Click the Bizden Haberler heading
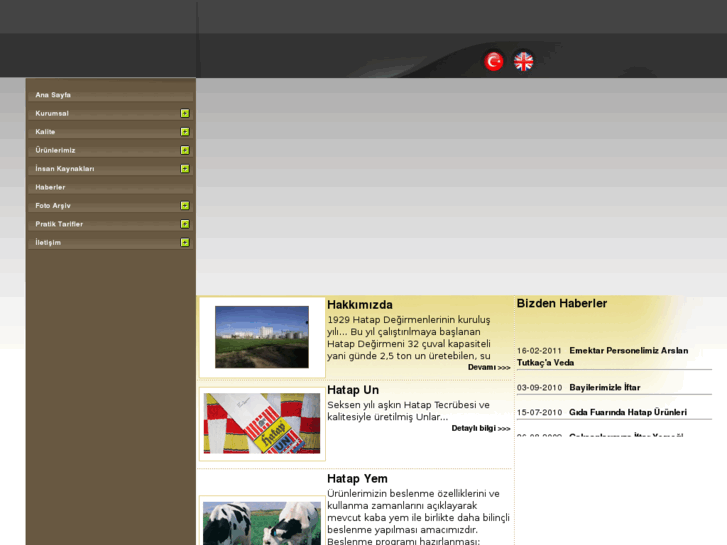Viewport: 727px width, 545px height. [x=561, y=303]
